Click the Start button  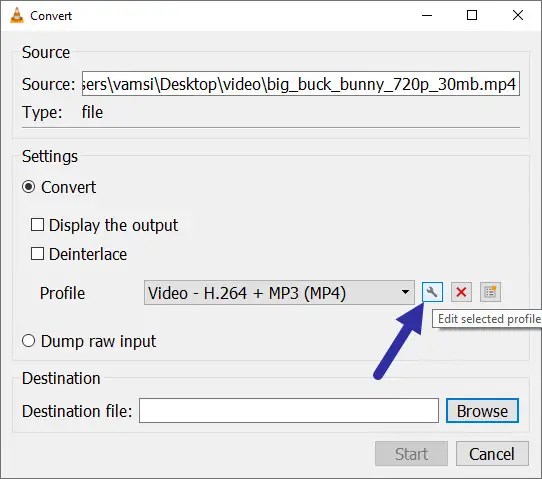coord(411,454)
